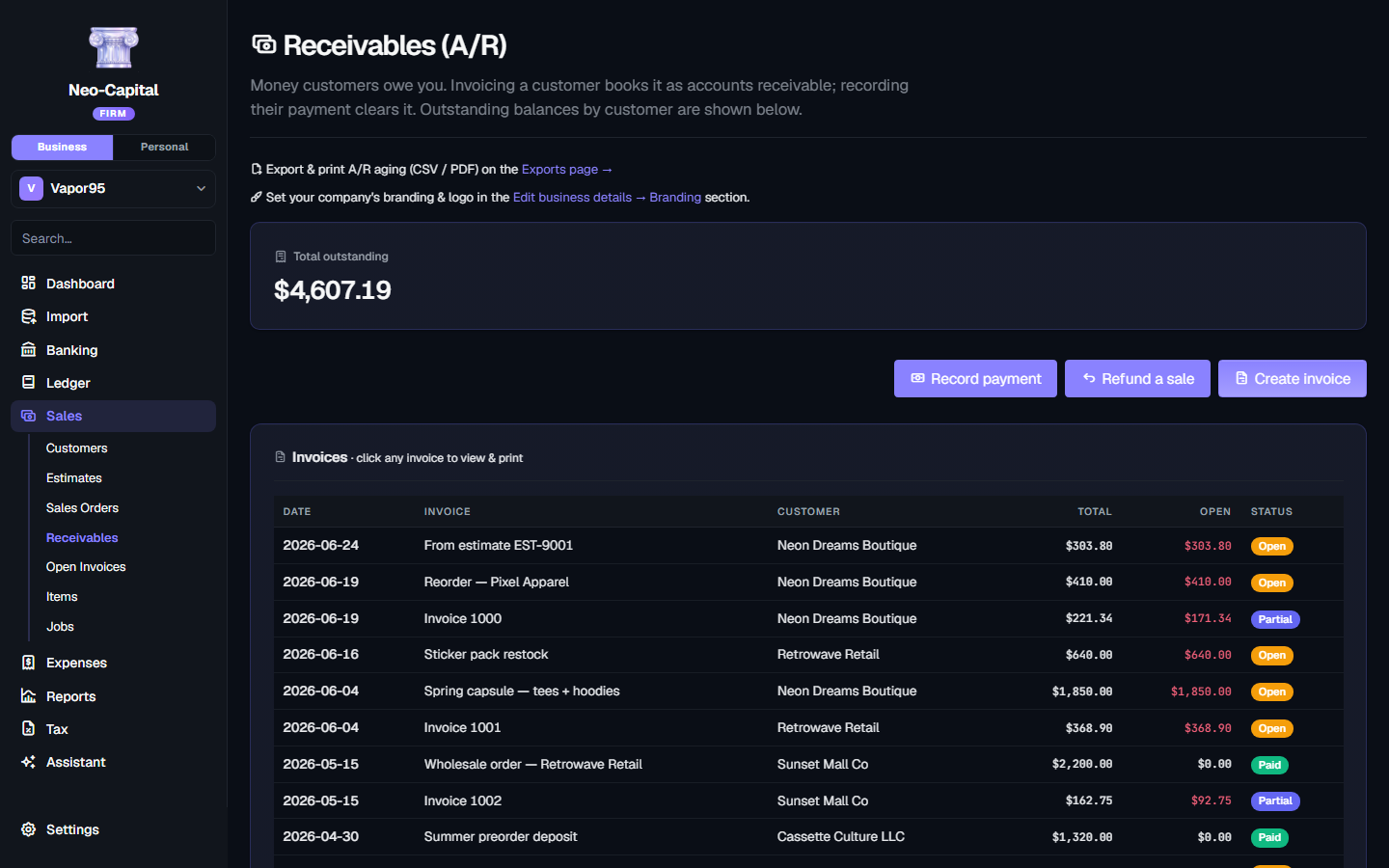Switch to the Personal mode toggle
1389x868 pixels.
click(164, 147)
